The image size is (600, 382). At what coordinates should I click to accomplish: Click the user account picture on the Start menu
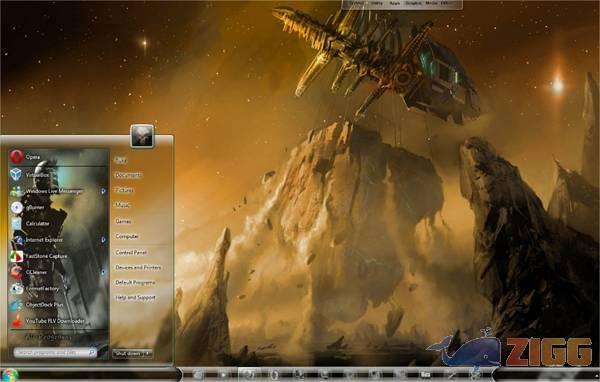point(142,136)
